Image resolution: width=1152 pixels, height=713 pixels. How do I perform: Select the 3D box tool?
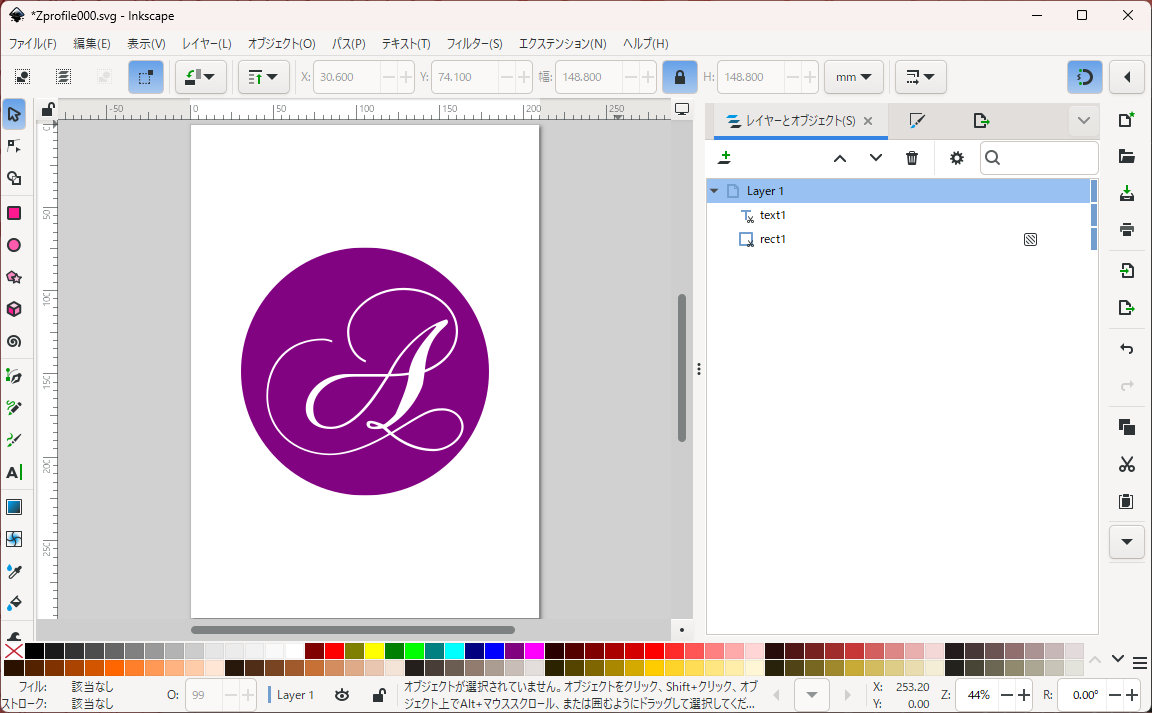pos(14,309)
